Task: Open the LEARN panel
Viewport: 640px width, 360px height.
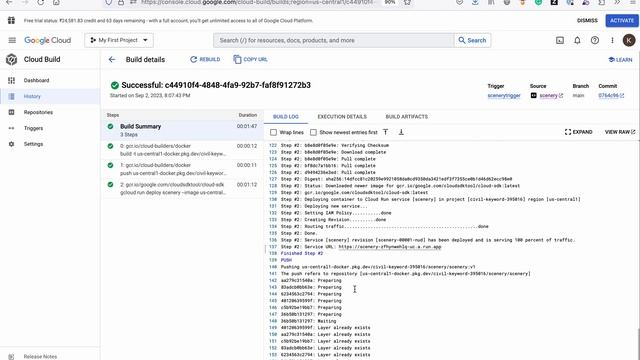Action: click(x=620, y=60)
